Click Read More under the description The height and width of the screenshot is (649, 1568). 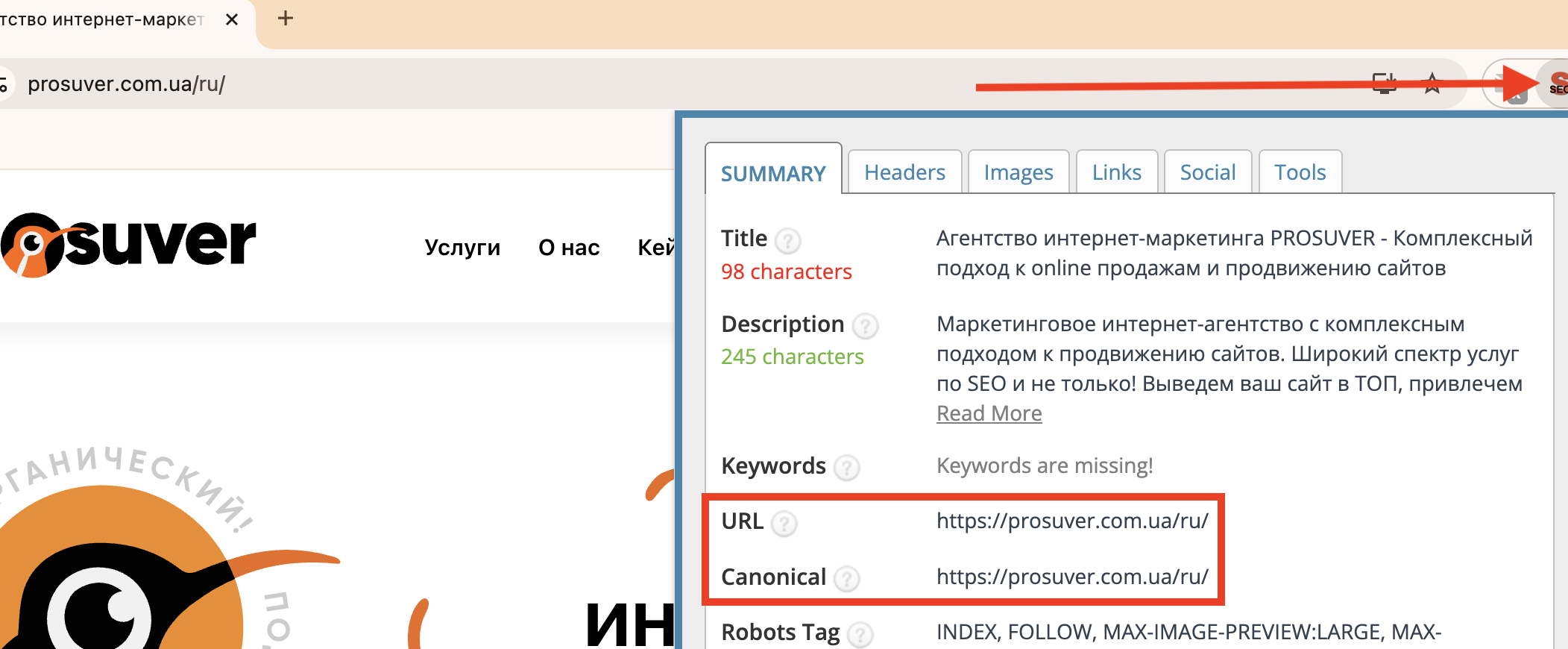tap(989, 413)
